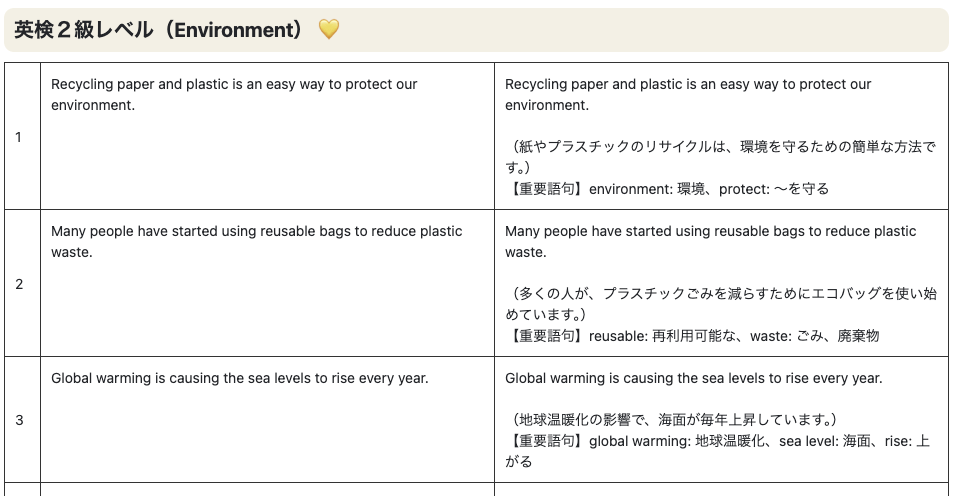Click the left-column sentence about reusable bags
The width and height of the screenshot is (956, 496).
[x=256, y=241]
